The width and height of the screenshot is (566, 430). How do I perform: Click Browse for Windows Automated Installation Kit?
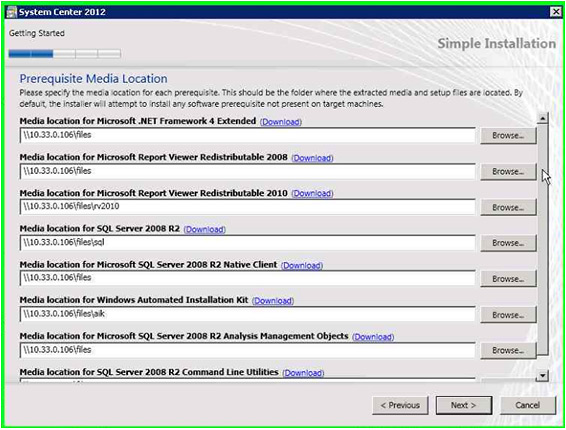tap(508, 315)
